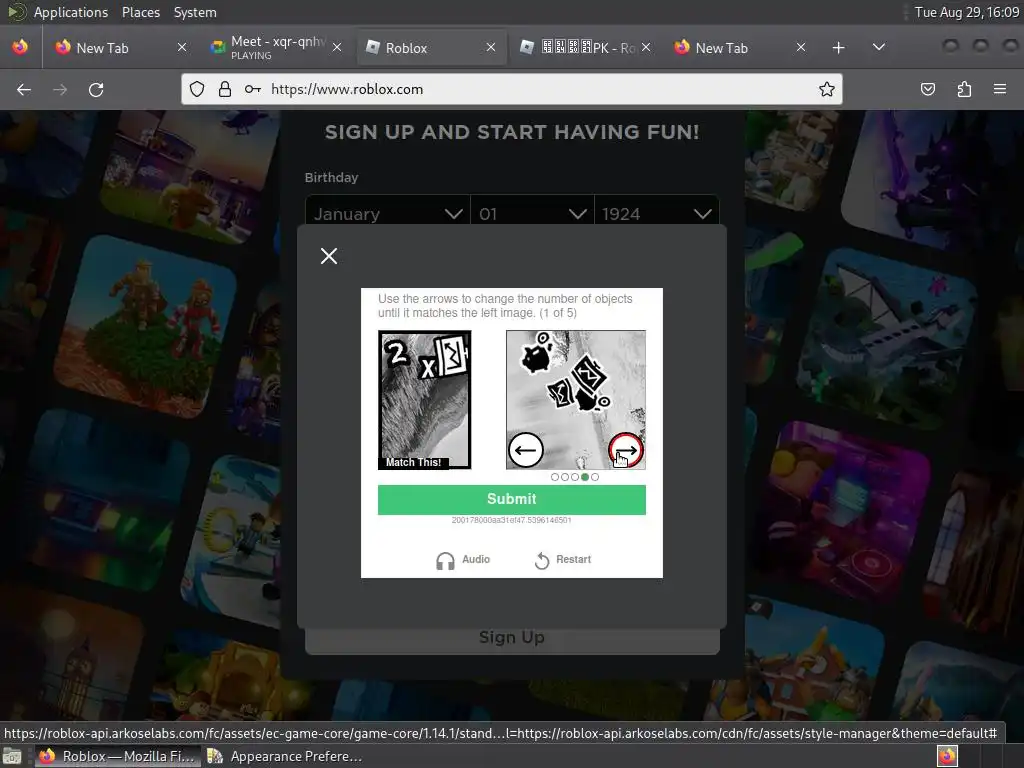The height and width of the screenshot is (768, 1024).
Task: Select the filled green progress dot
Action: (584, 477)
